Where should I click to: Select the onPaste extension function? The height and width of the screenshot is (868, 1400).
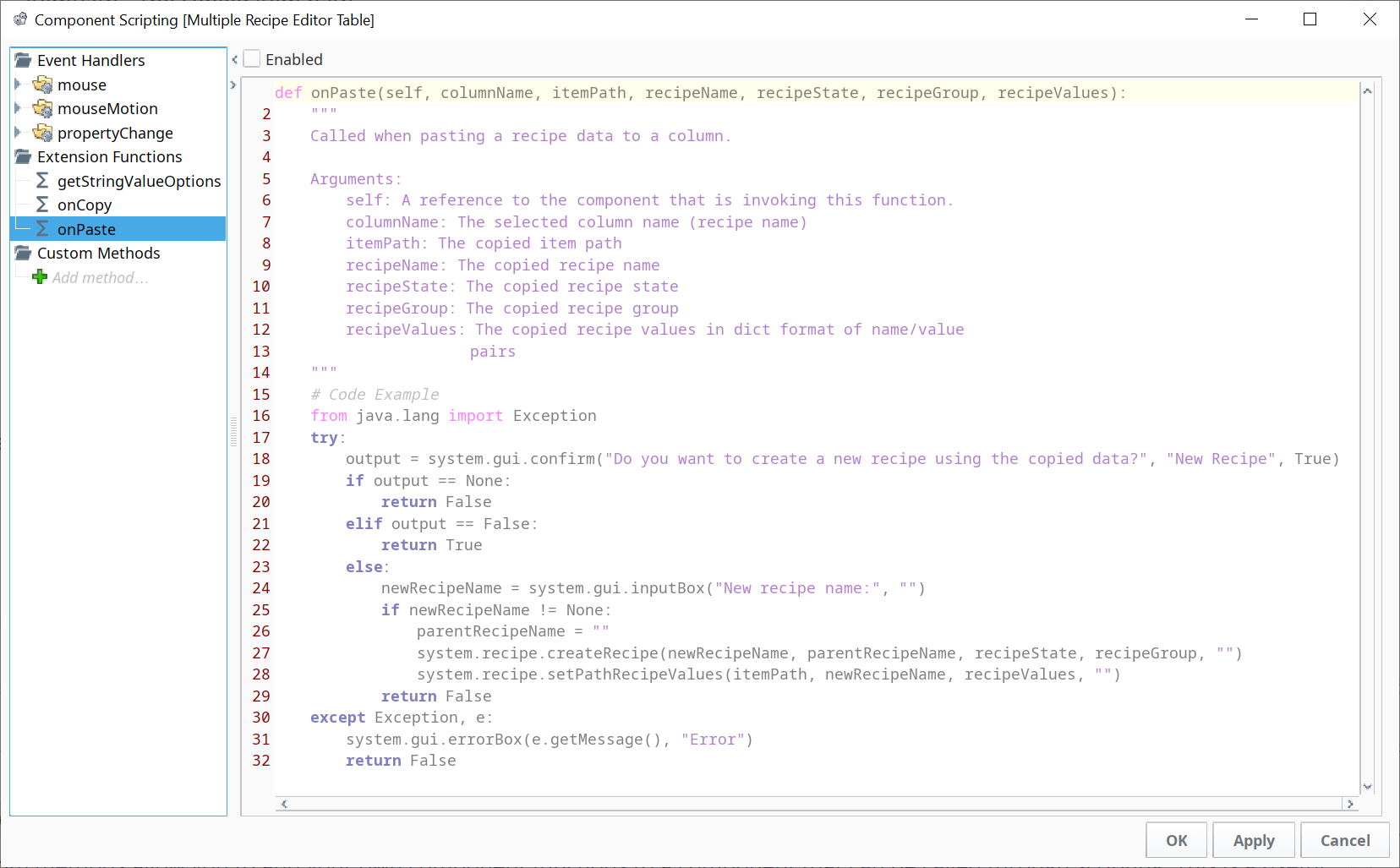(86, 229)
